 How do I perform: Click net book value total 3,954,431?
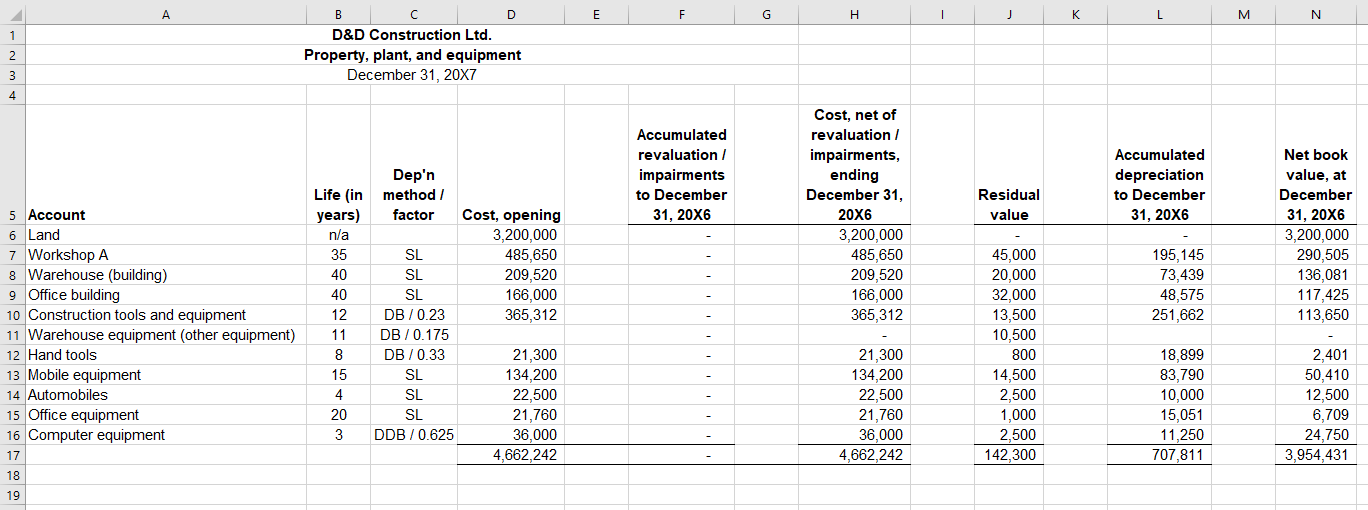point(1315,455)
